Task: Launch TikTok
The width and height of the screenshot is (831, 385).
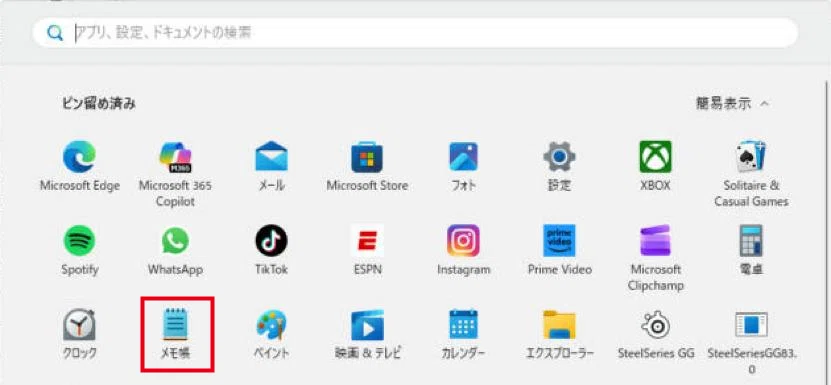Action: tap(271, 250)
